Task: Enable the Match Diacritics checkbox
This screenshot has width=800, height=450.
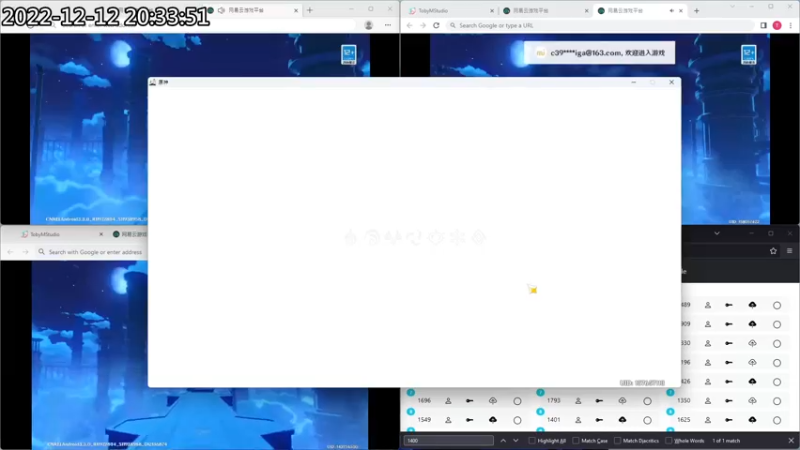Action: tap(617, 441)
